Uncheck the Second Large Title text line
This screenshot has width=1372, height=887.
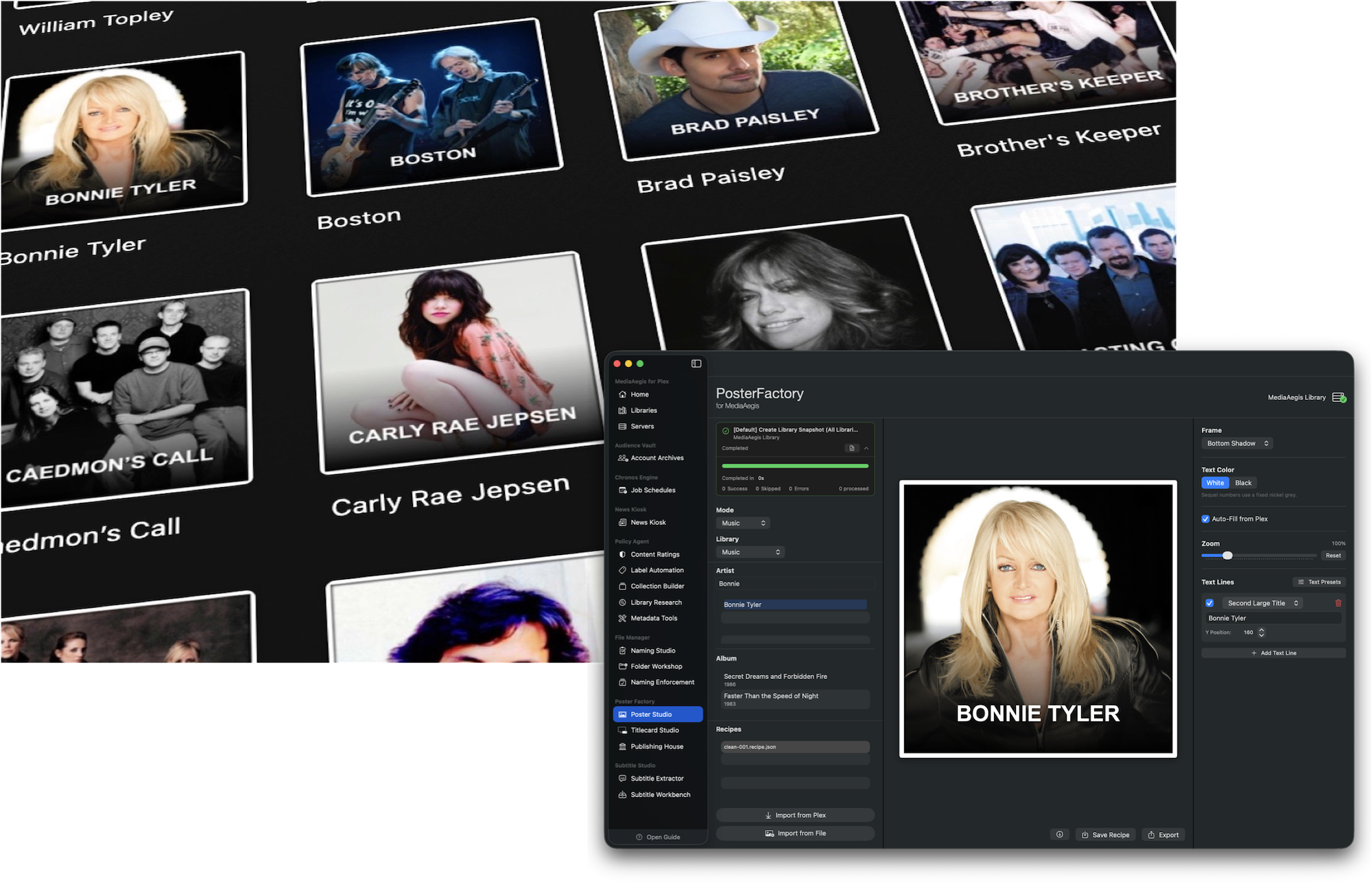coord(1209,603)
